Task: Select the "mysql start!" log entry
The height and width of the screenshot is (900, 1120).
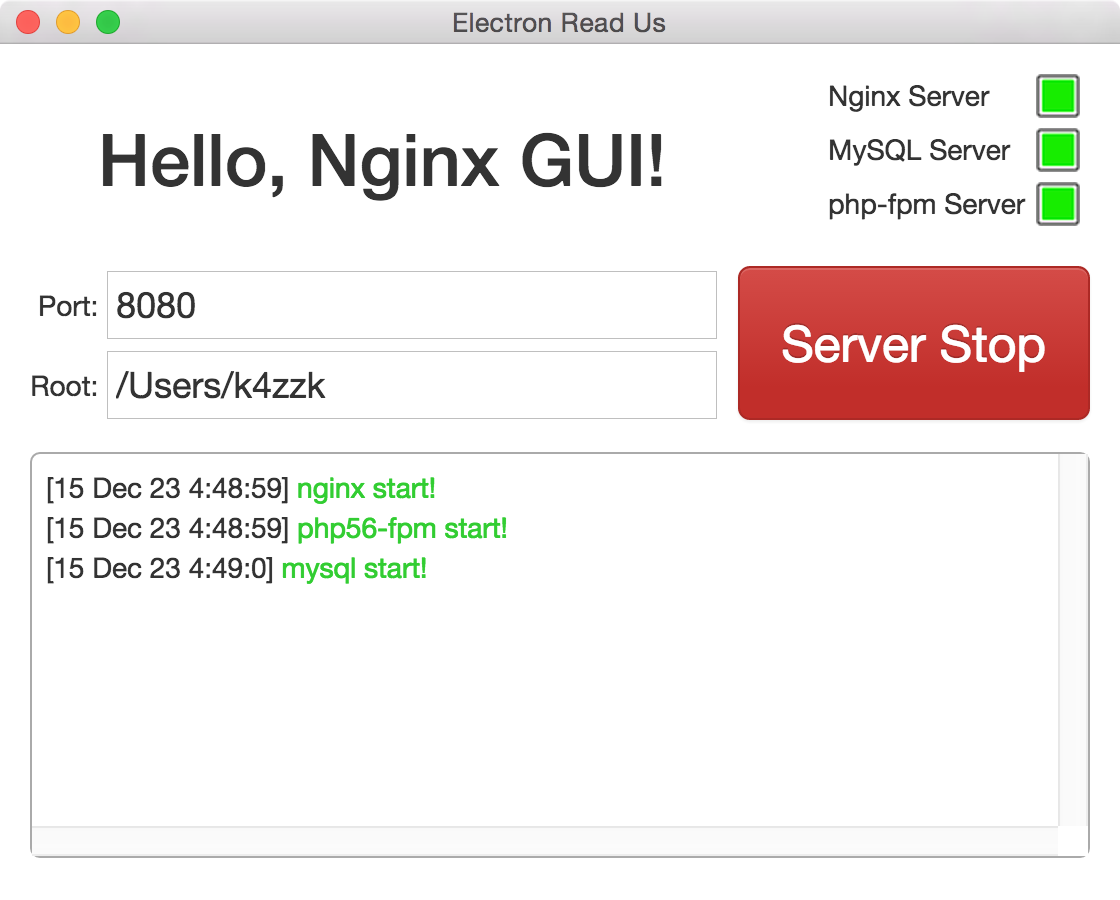Action: 355,569
